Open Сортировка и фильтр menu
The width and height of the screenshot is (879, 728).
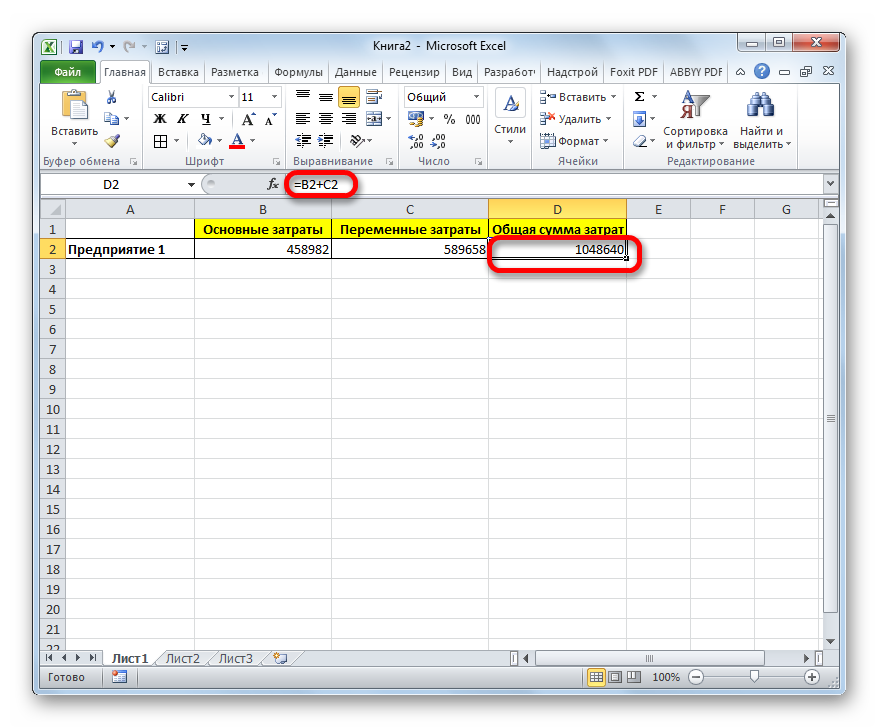click(695, 120)
